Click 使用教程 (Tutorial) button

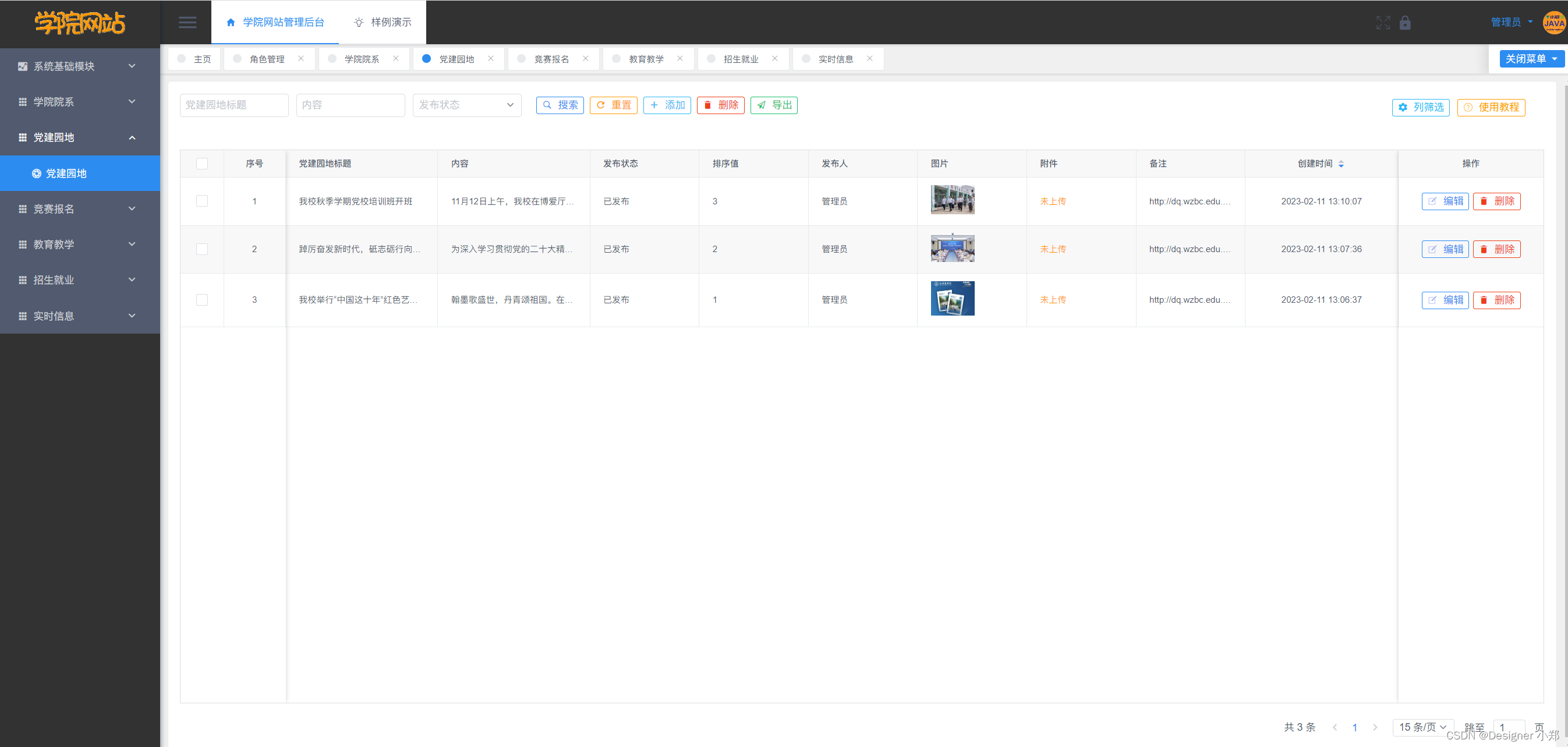(1496, 105)
